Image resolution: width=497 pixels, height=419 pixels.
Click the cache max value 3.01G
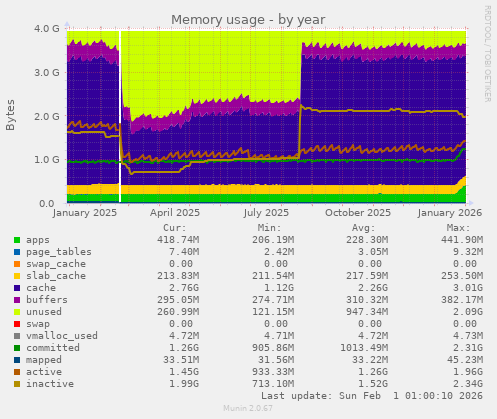pos(468,288)
